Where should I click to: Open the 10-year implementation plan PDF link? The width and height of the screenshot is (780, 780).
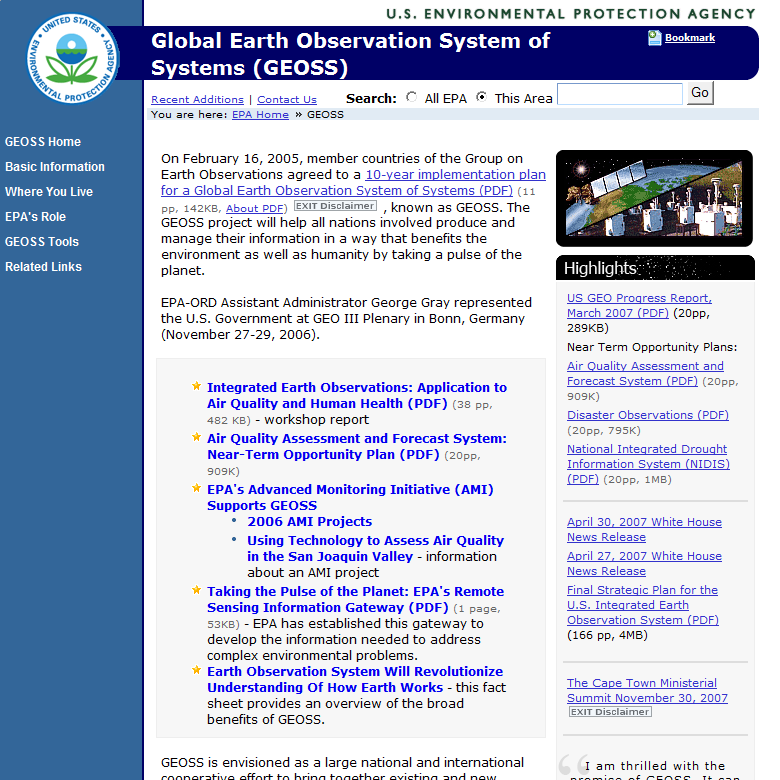[353, 183]
